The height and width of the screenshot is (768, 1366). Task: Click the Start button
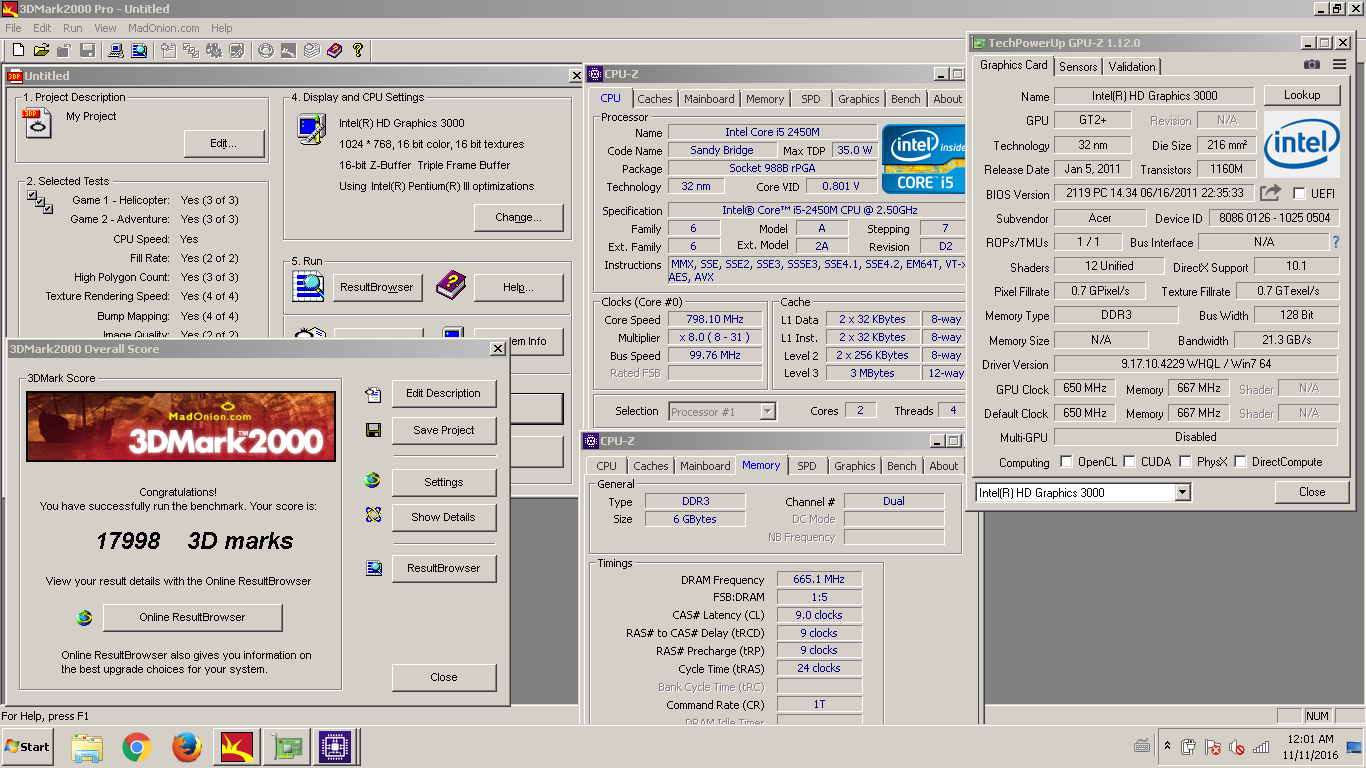coord(28,747)
